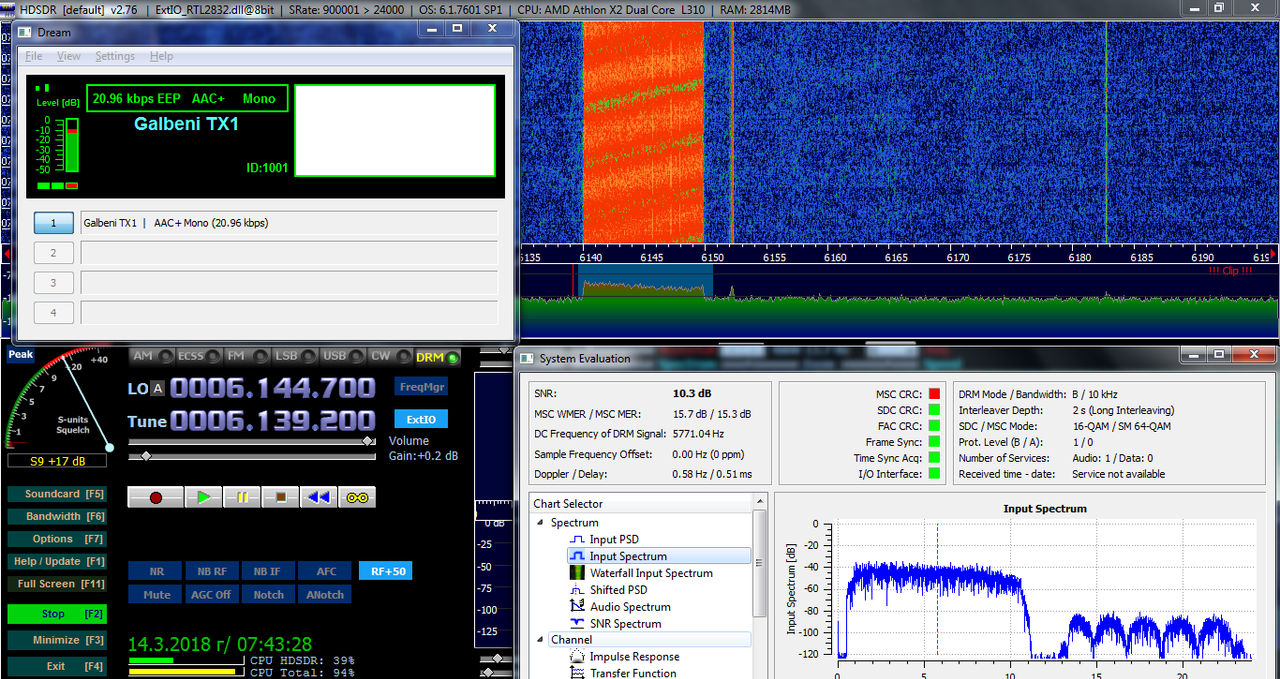Click Exit [F4] button

coord(56,666)
